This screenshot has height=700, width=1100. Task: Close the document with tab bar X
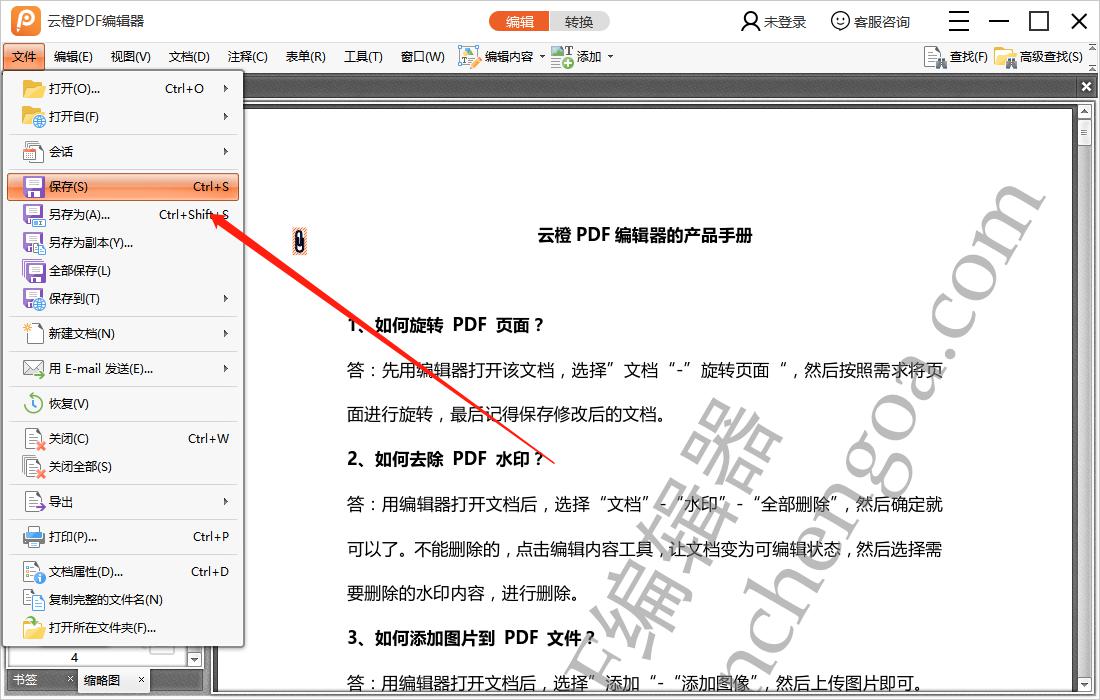[x=1087, y=86]
